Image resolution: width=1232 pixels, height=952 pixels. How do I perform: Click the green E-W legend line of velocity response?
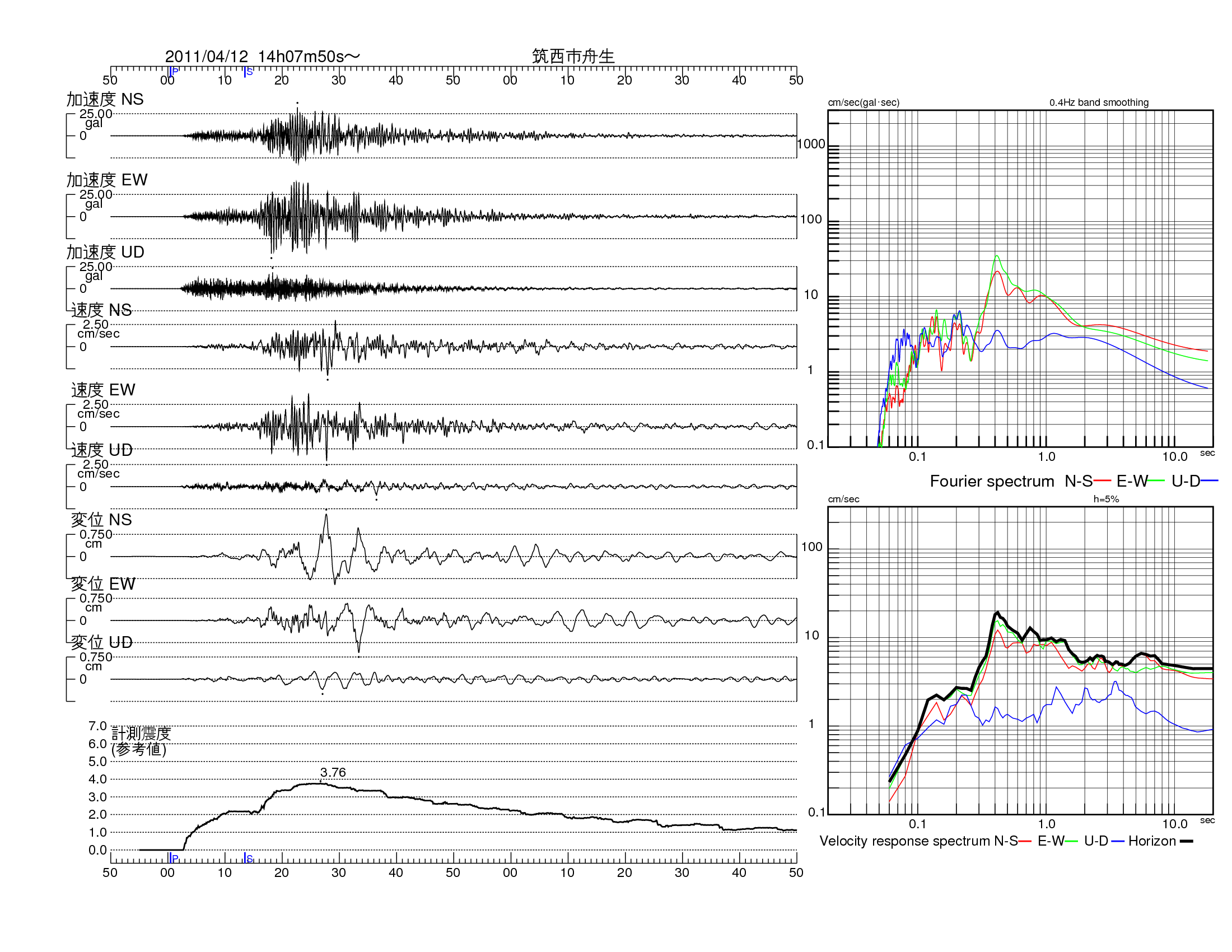[x=1072, y=842]
